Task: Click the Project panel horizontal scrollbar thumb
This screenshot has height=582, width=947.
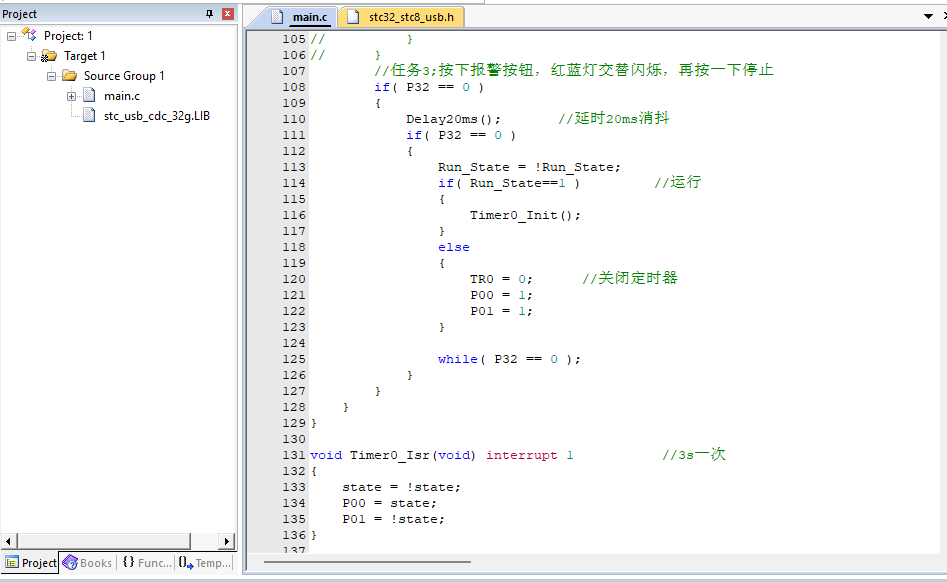Action: (x=103, y=541)
